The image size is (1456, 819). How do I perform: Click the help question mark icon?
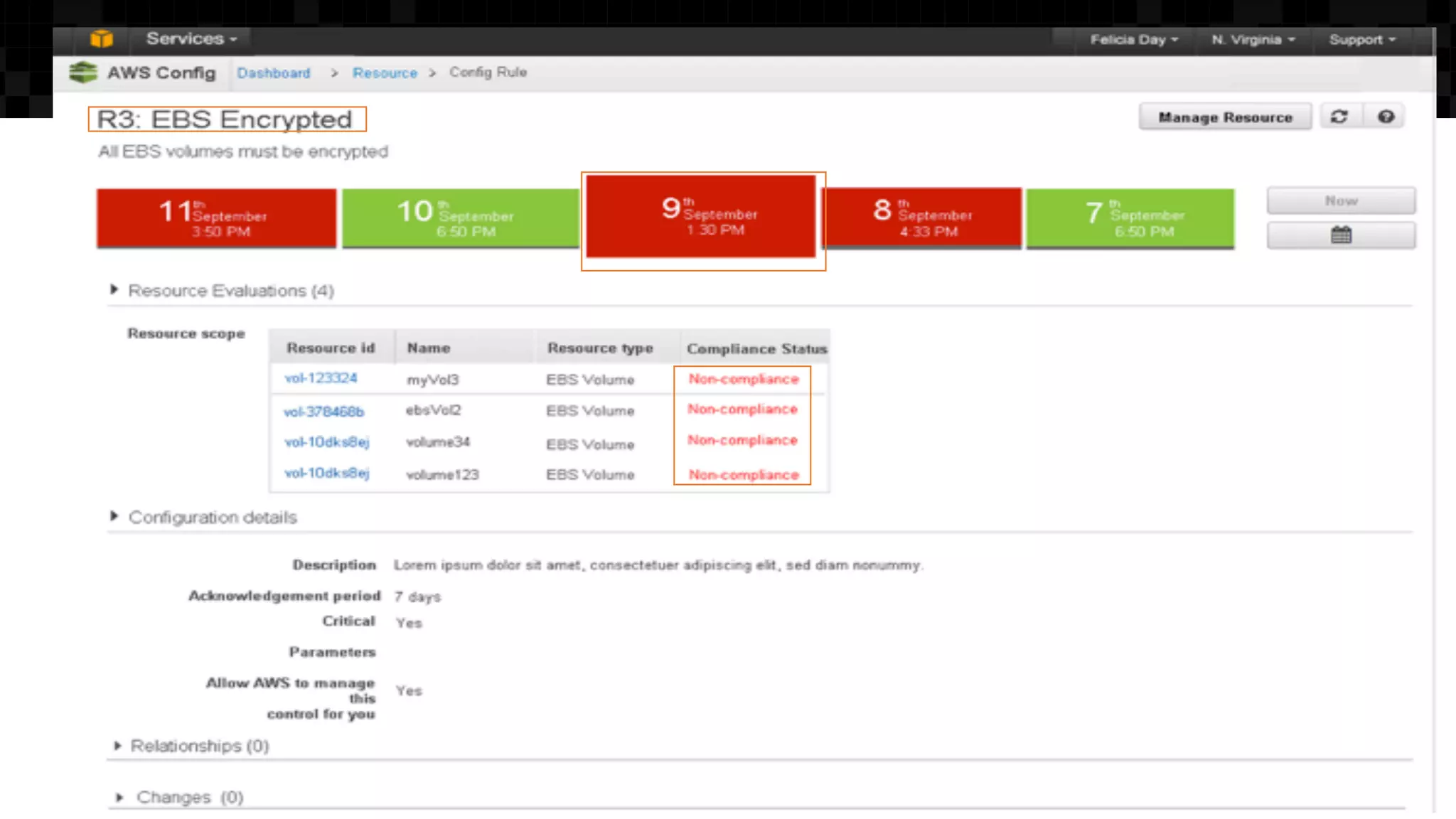tap(1386, 117)
